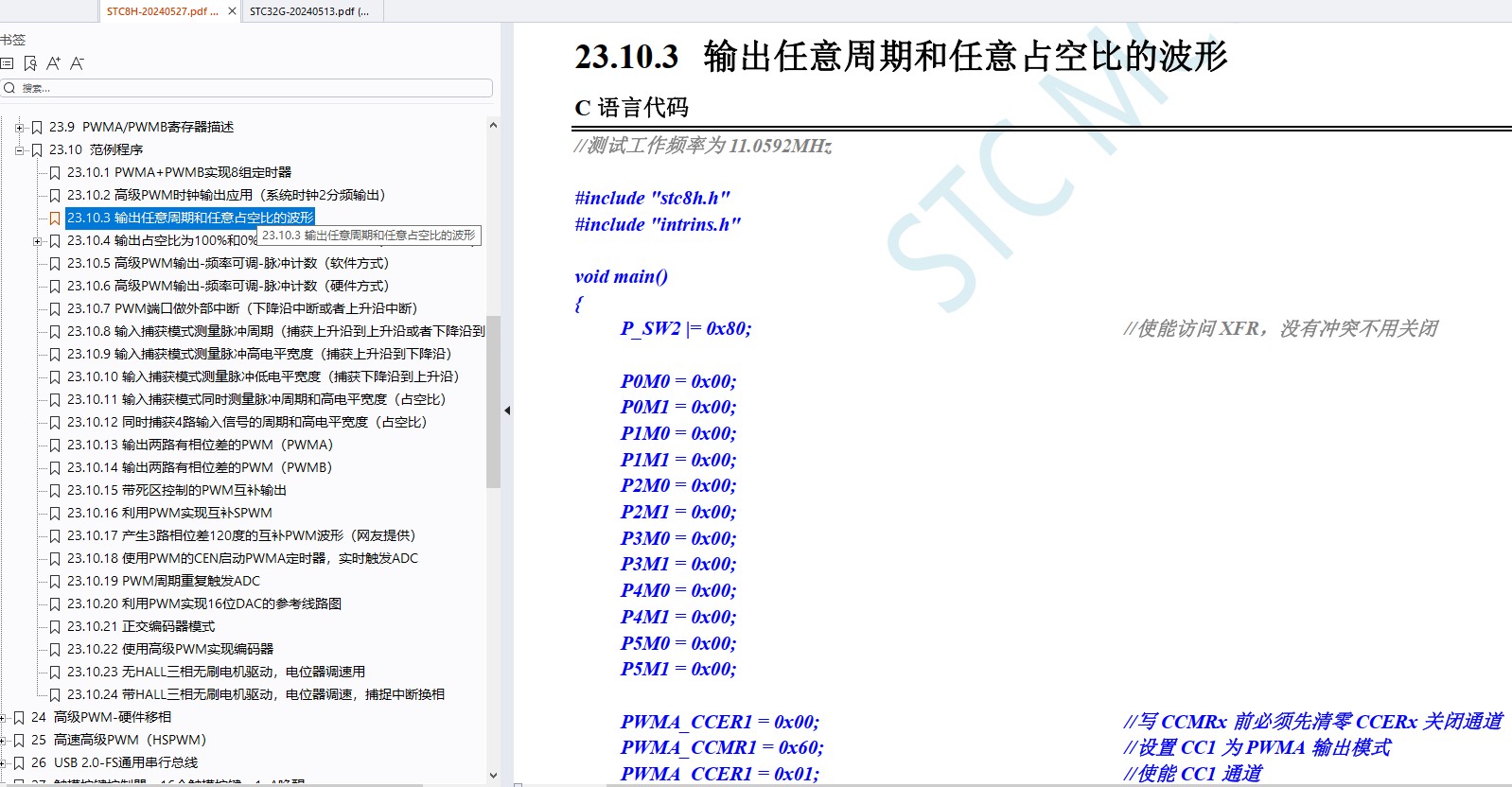Click bookmark icon beside 23.10.5 软件方式
Image resolution: width=1512 pixels, height=787 pixels.
pos(55,263)
